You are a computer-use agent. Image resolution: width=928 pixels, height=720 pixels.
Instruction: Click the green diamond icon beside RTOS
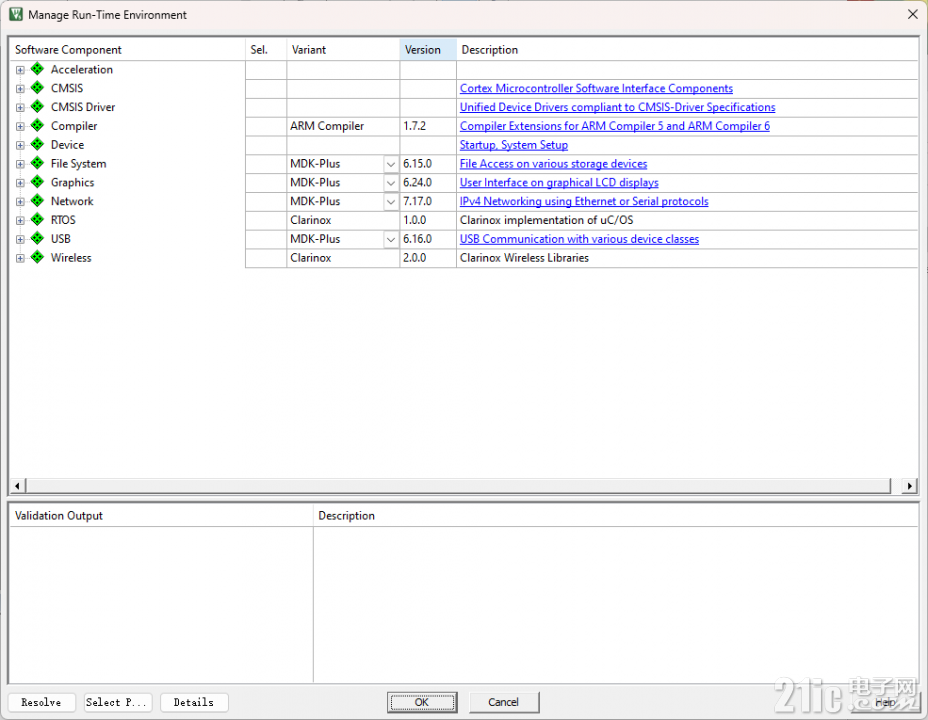(x=37, y=220)
